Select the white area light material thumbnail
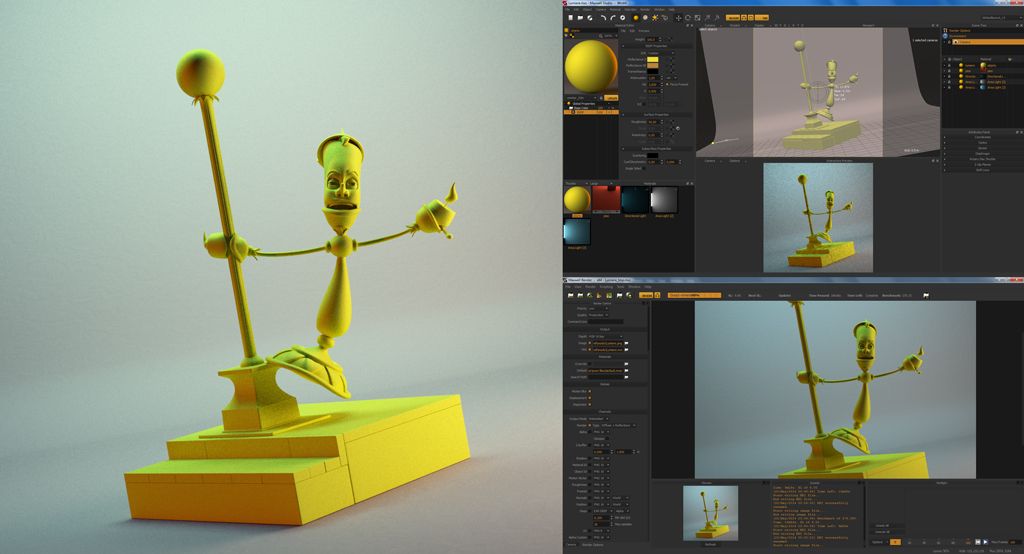 [x=664, y=199]
